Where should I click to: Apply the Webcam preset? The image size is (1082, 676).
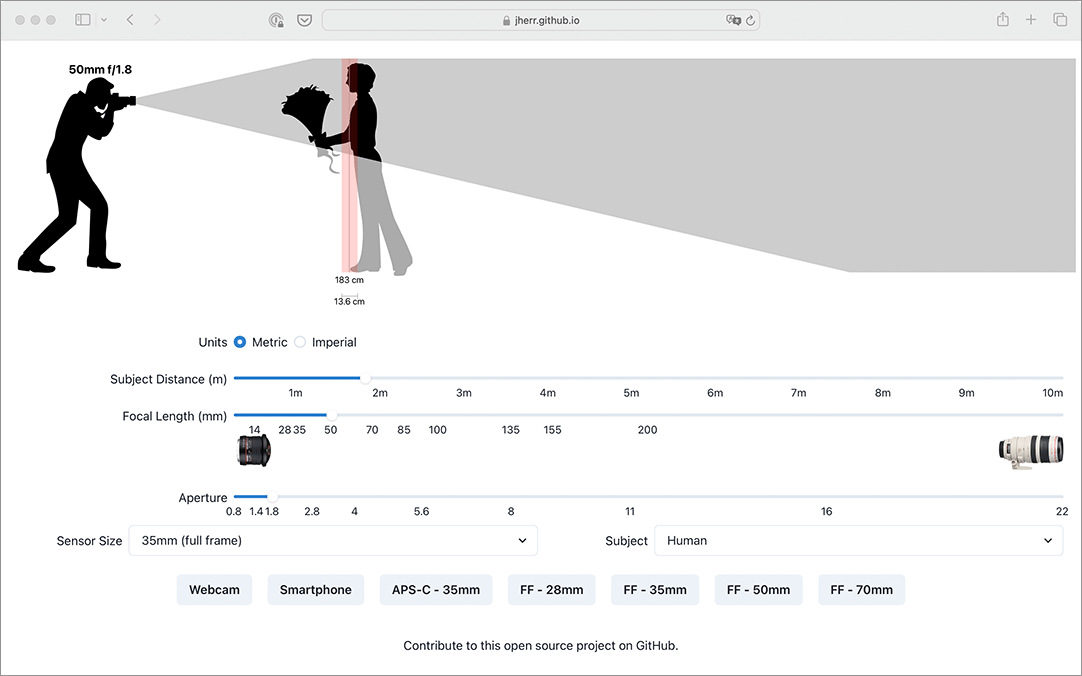pos(215,590)
